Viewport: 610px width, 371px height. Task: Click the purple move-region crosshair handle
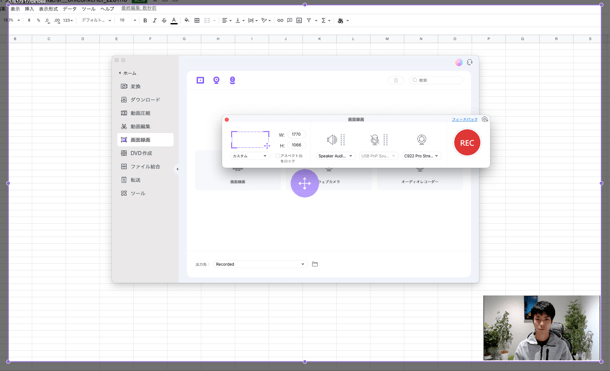[305, 183]
